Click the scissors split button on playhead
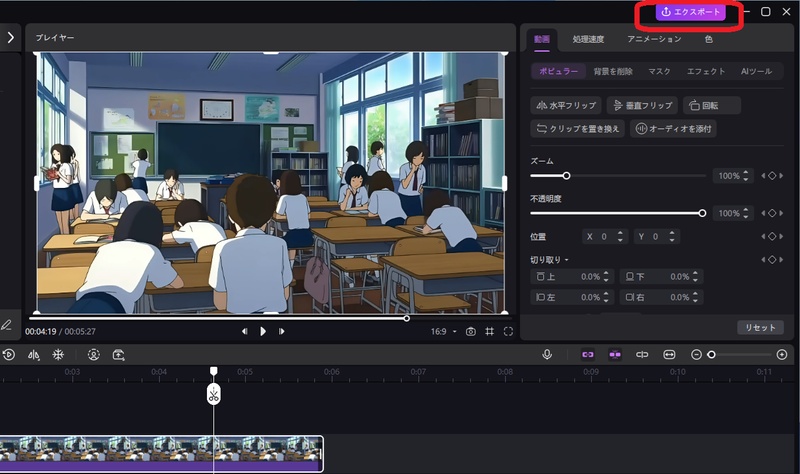The height and width of the screenshot is (474, 800). click(214, 394)
